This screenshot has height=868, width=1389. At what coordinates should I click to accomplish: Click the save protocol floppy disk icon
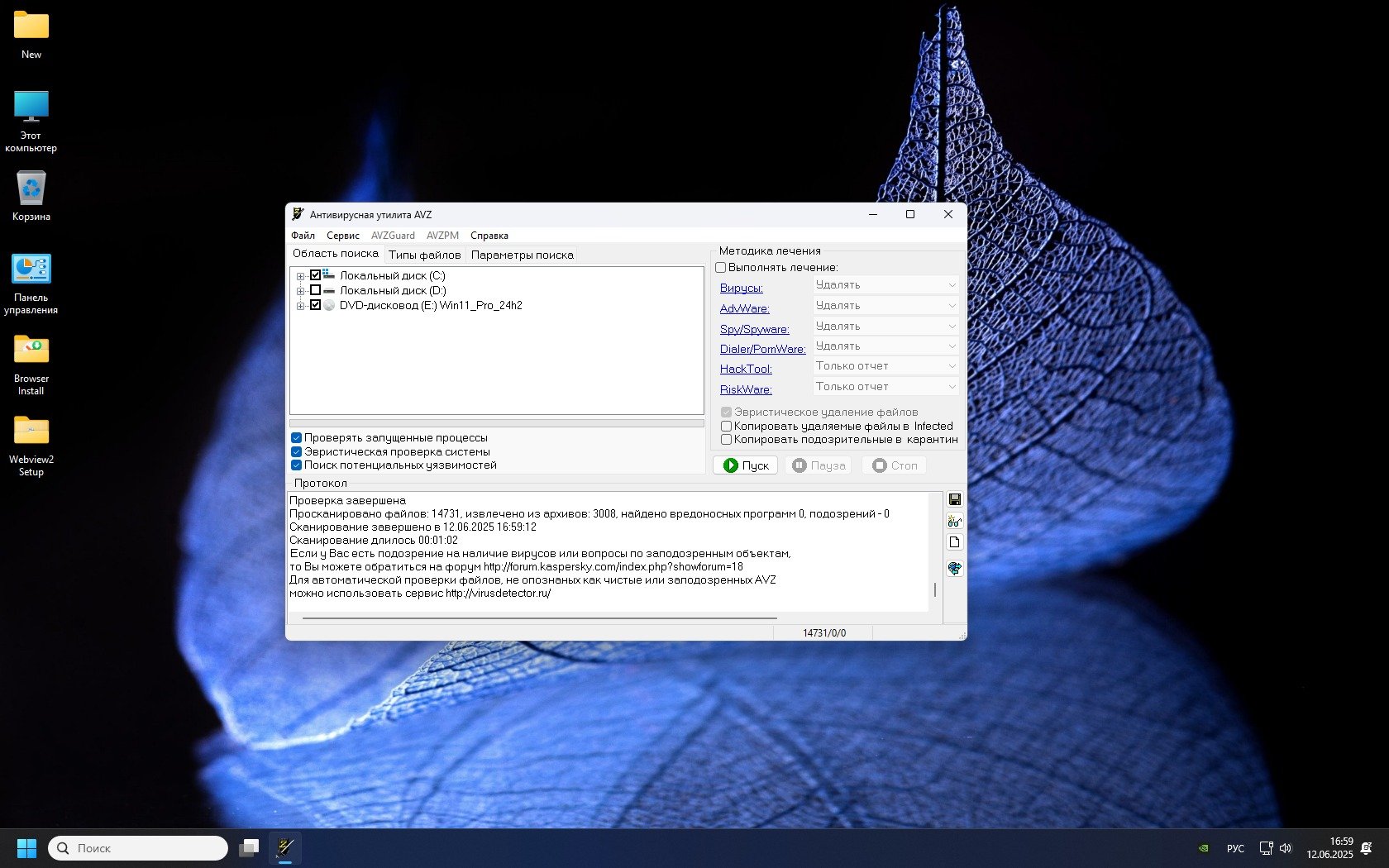[954, 499]
